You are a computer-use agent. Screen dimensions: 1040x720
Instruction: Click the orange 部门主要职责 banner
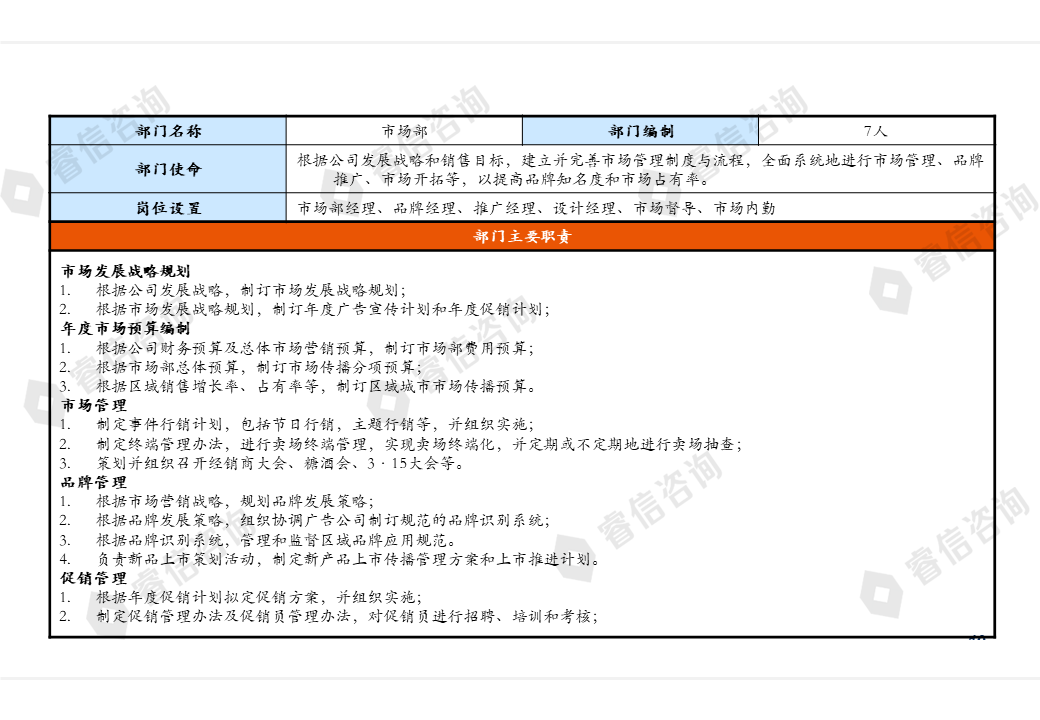522,237
